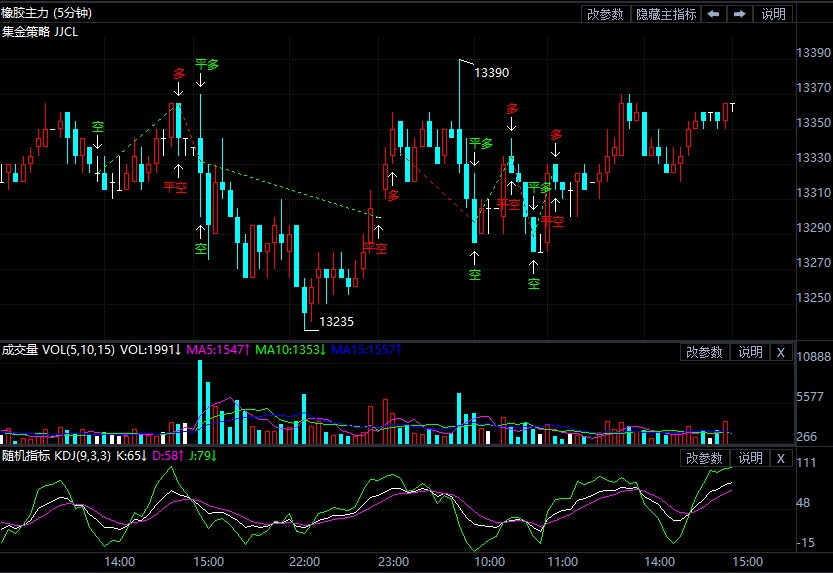Toggle 隐藏主指标 to hide main indicator
Viewport: 833px width, 573px height.
666,14
